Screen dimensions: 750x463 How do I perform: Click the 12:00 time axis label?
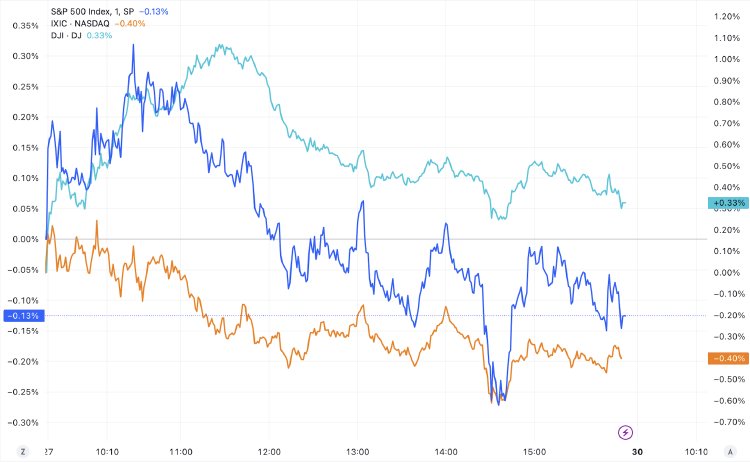pyautogui.click(x=269, y=452)
